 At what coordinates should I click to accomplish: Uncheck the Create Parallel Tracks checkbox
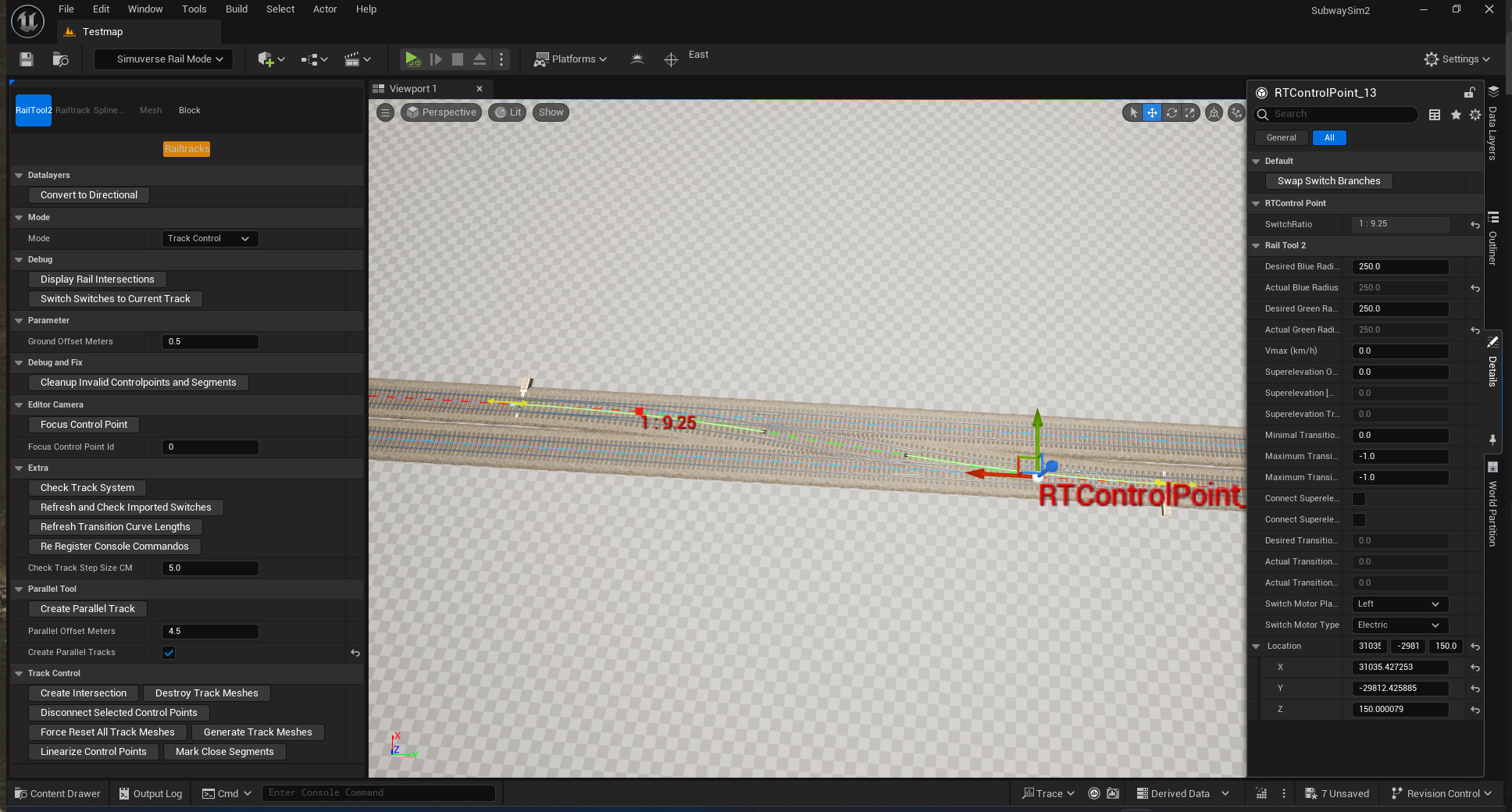(x=169, y=653)
